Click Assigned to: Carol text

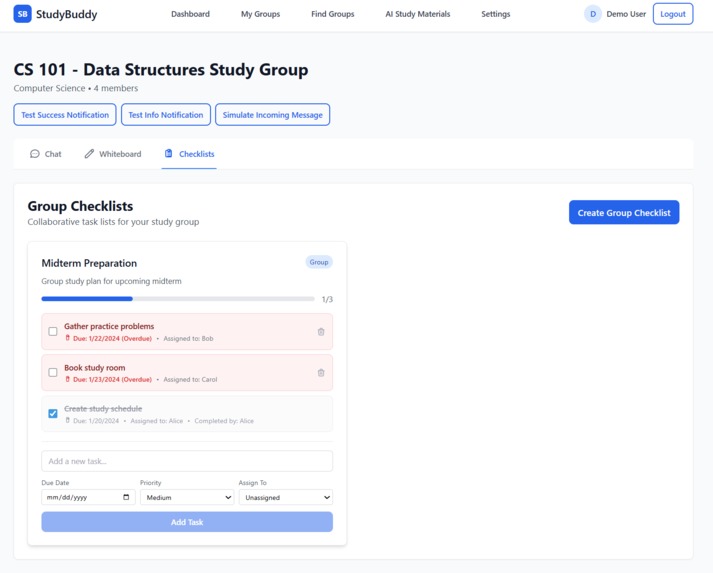click(x=190, y=379)
